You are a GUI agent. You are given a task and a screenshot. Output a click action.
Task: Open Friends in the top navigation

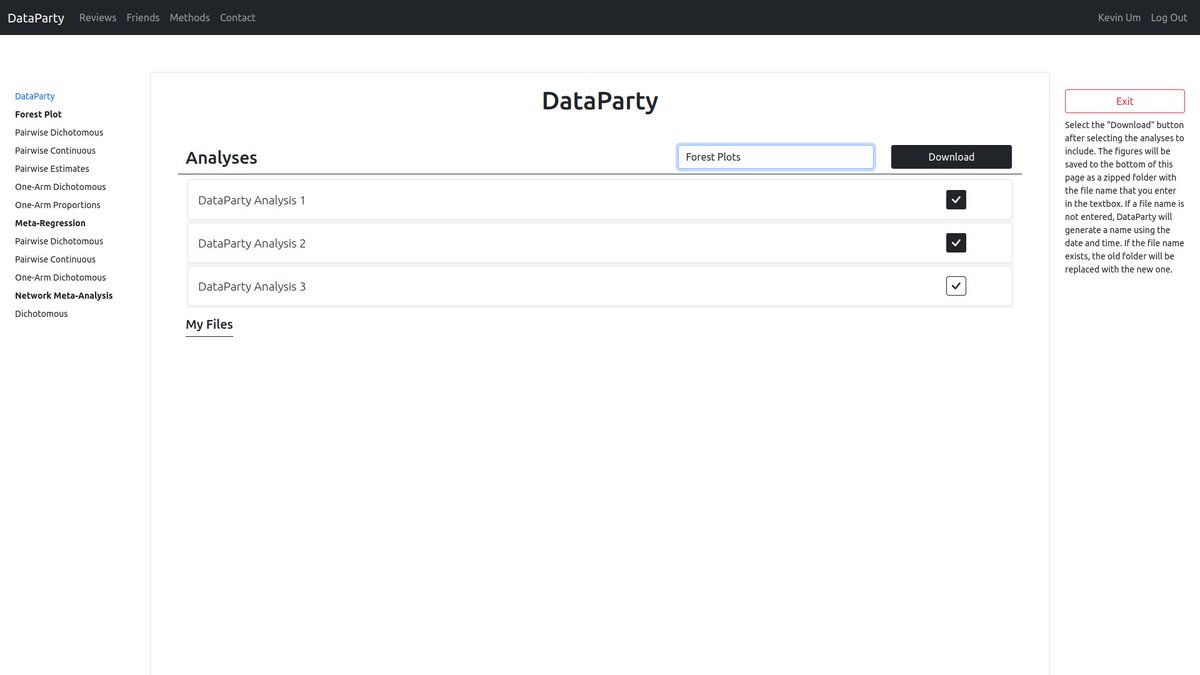click(x=143, y=18)
